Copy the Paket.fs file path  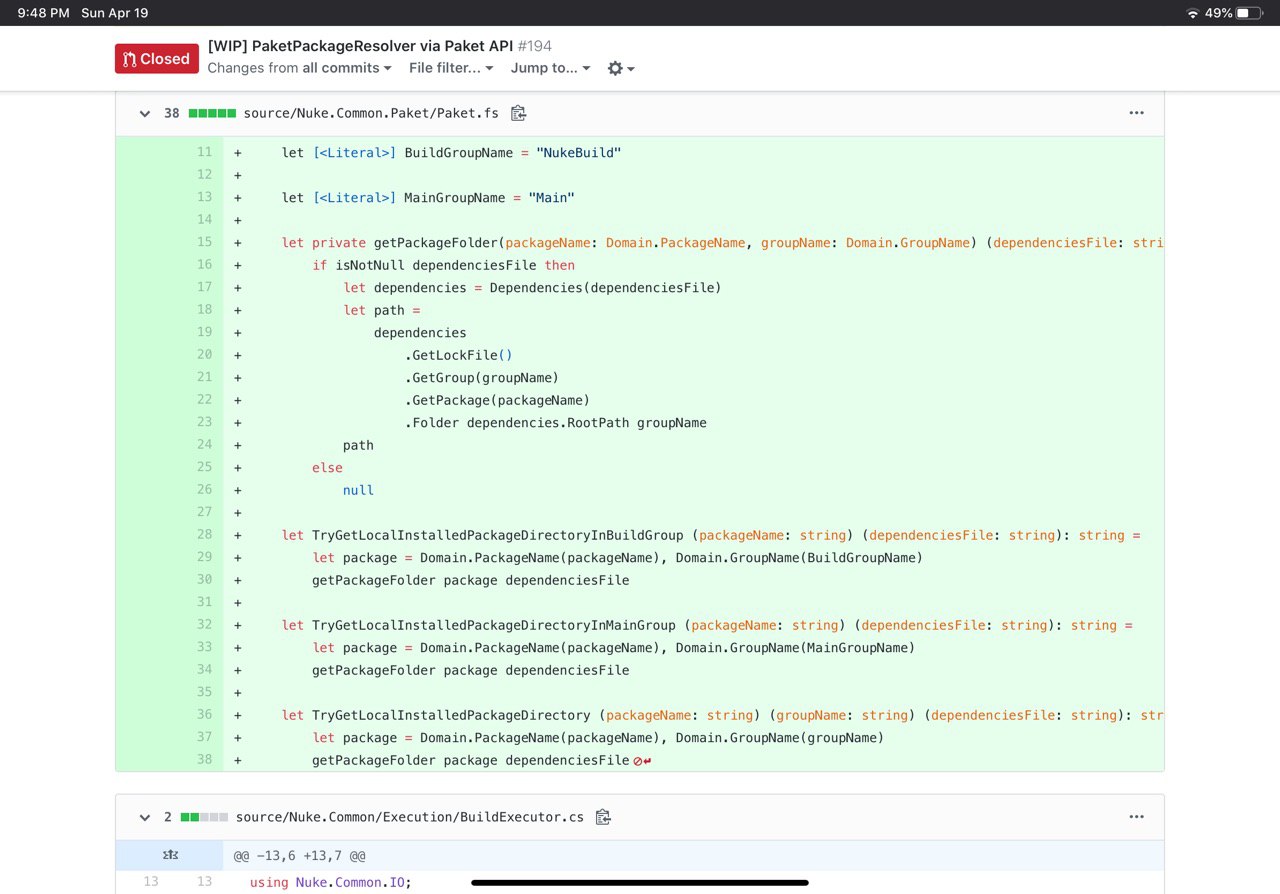(x=518, y=113)
